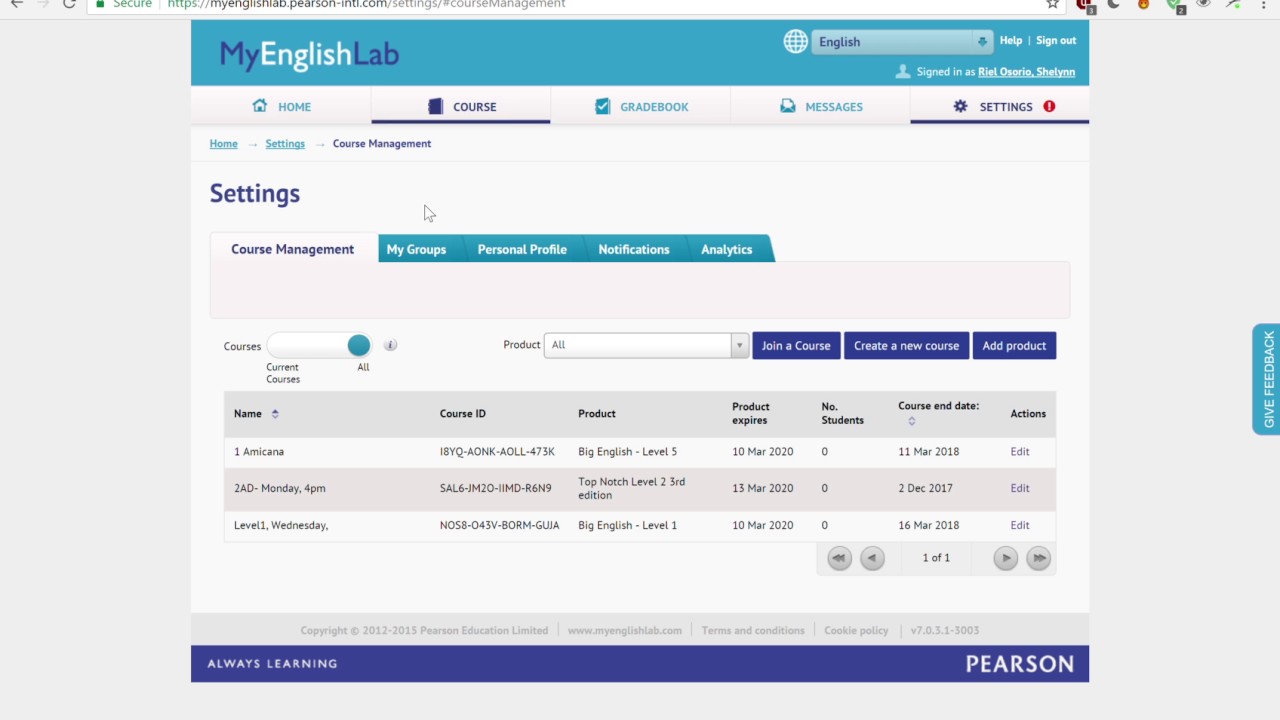Open the Give Feedback side tab
This screenshot has height=720, width=1280.
pos(1267,379)
